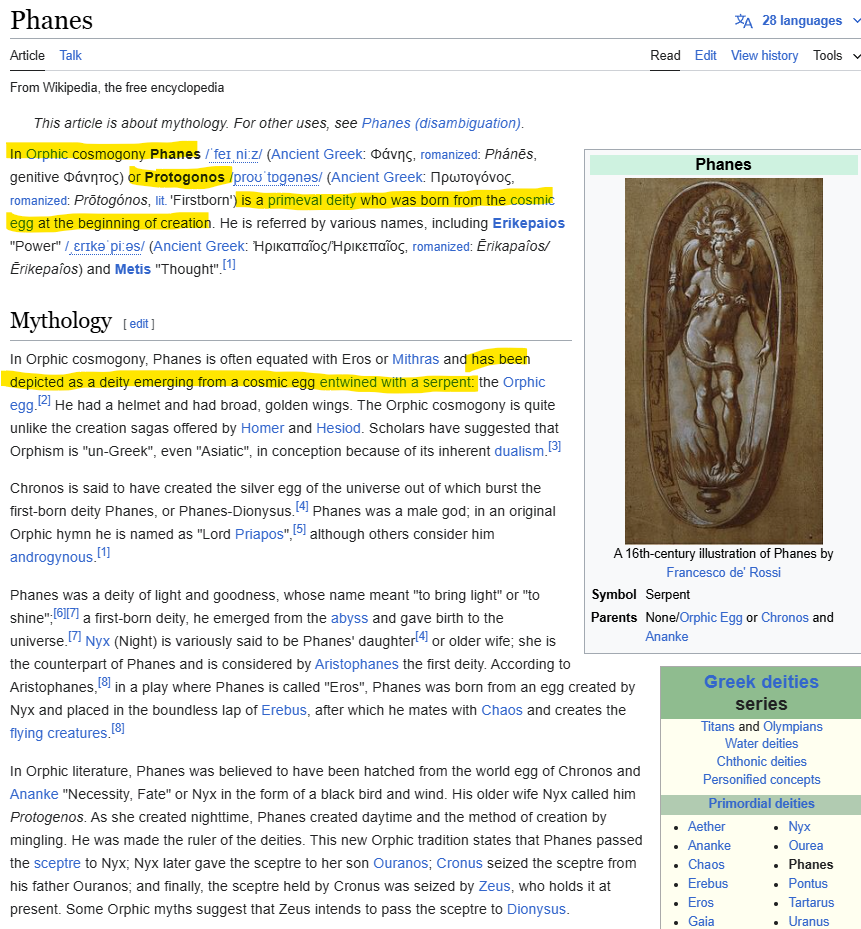The image size is (861, 929).
Task: Open the Nyx (Night) link in paragraph
Action: (98, 642)
